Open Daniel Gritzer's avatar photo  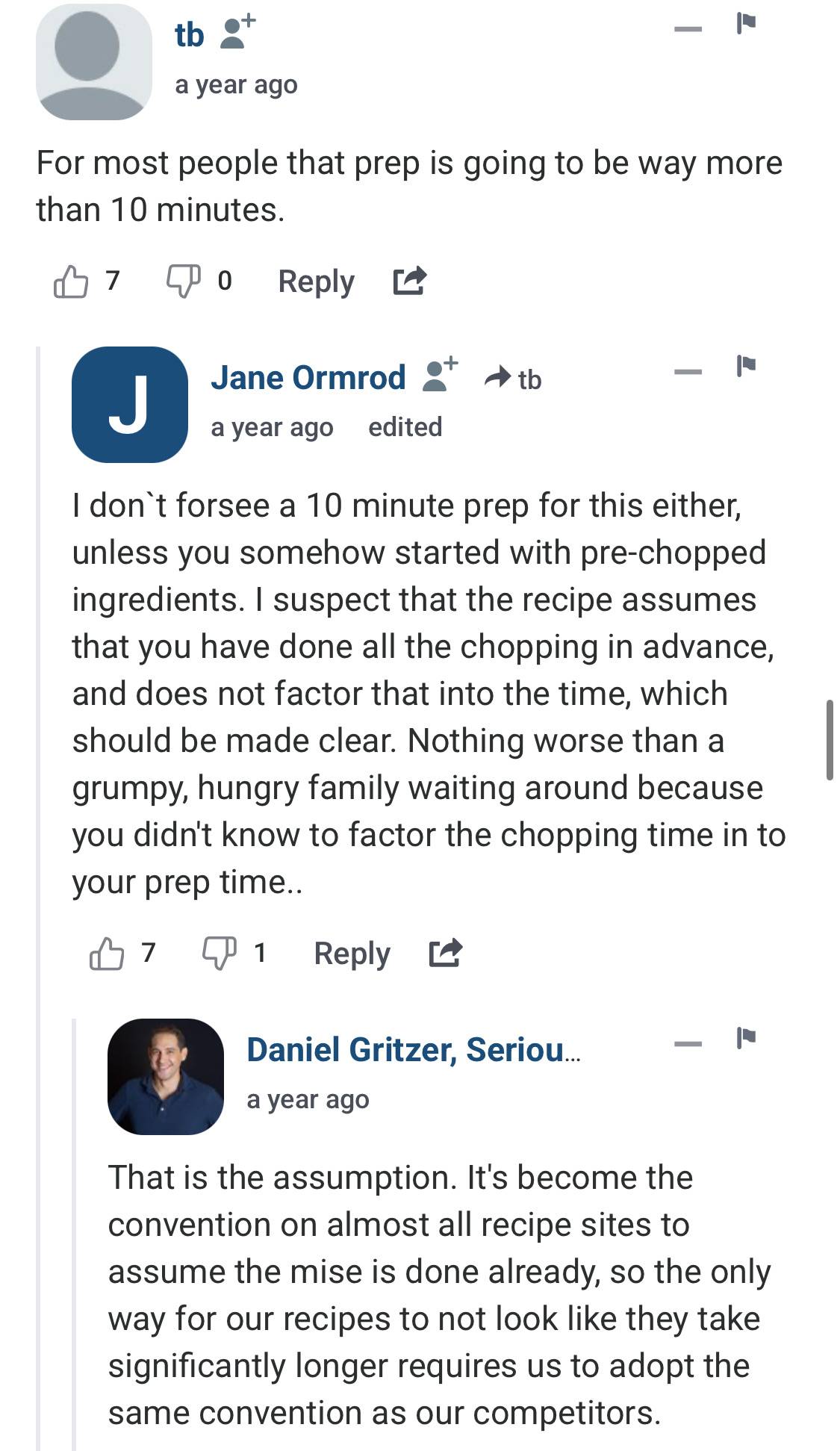pos(166,1076)
